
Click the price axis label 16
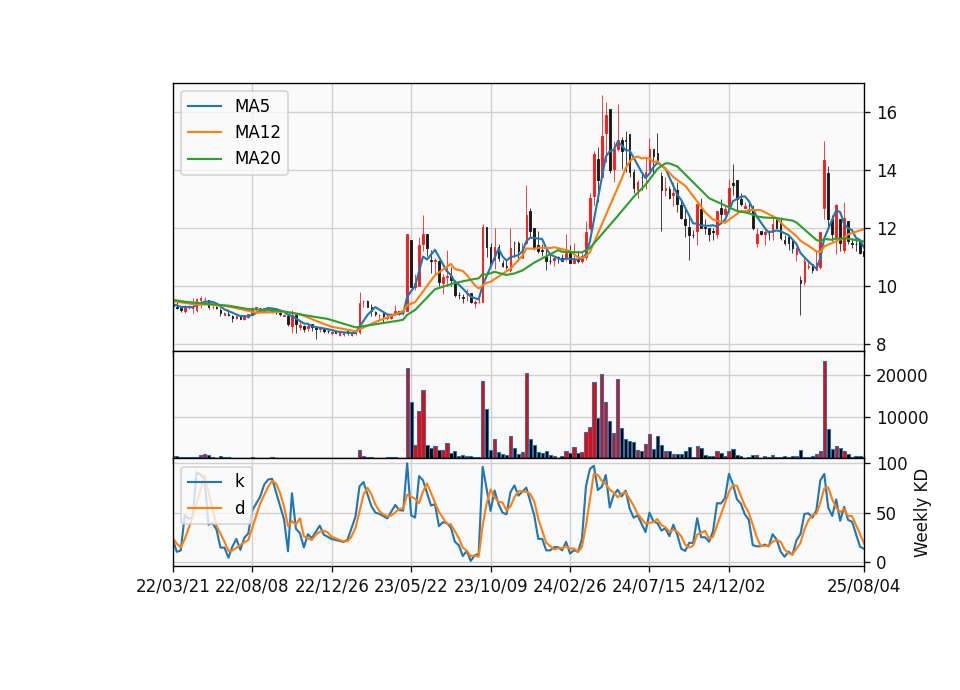tap(887, 113)
